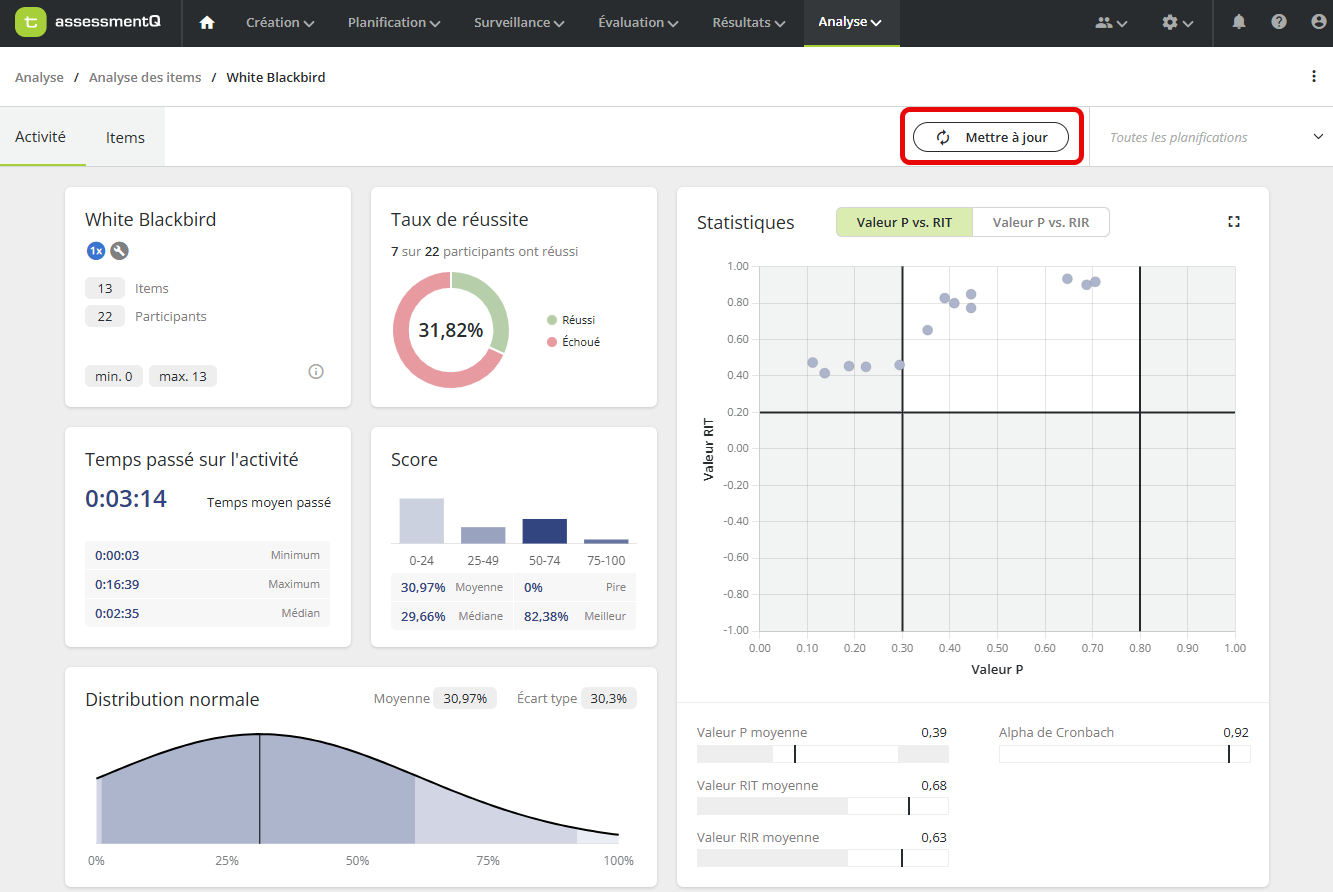The image size is (1333, 892).
Task: Switch chart to Valeur P vs. RIR
Action: [x=1041, y=222]
